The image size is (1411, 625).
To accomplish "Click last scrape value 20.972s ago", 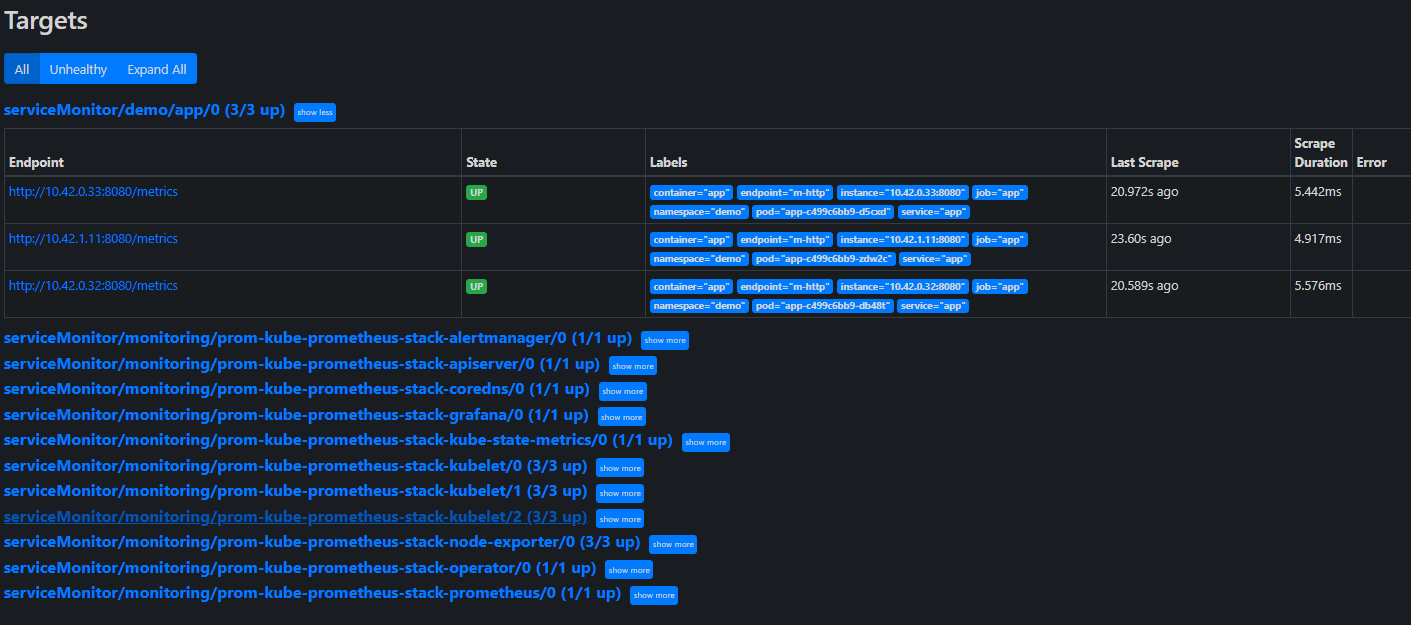I will pyautogui.click(x=1144, y=191).
